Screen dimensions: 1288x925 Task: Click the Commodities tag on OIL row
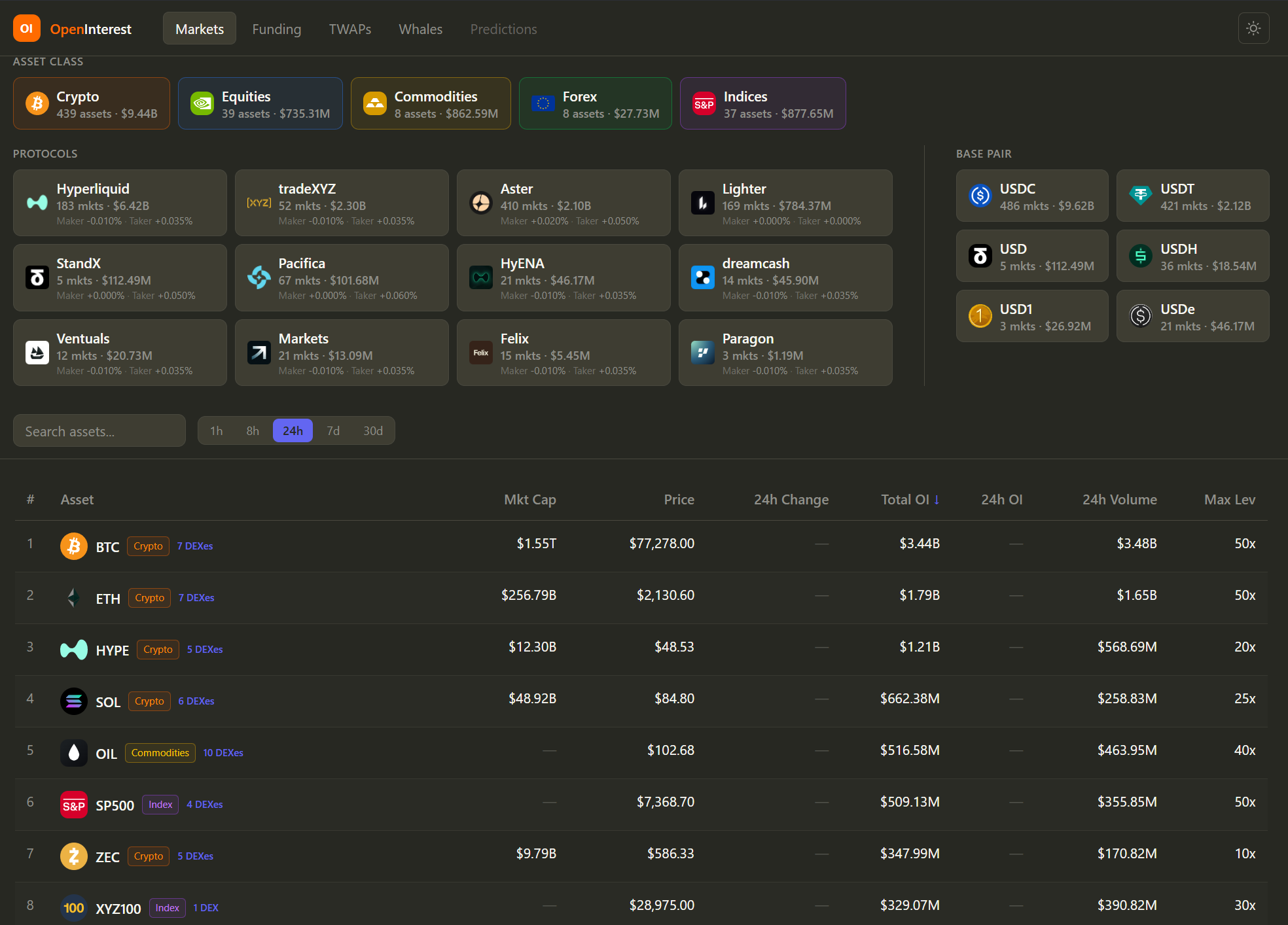[160, 752]
